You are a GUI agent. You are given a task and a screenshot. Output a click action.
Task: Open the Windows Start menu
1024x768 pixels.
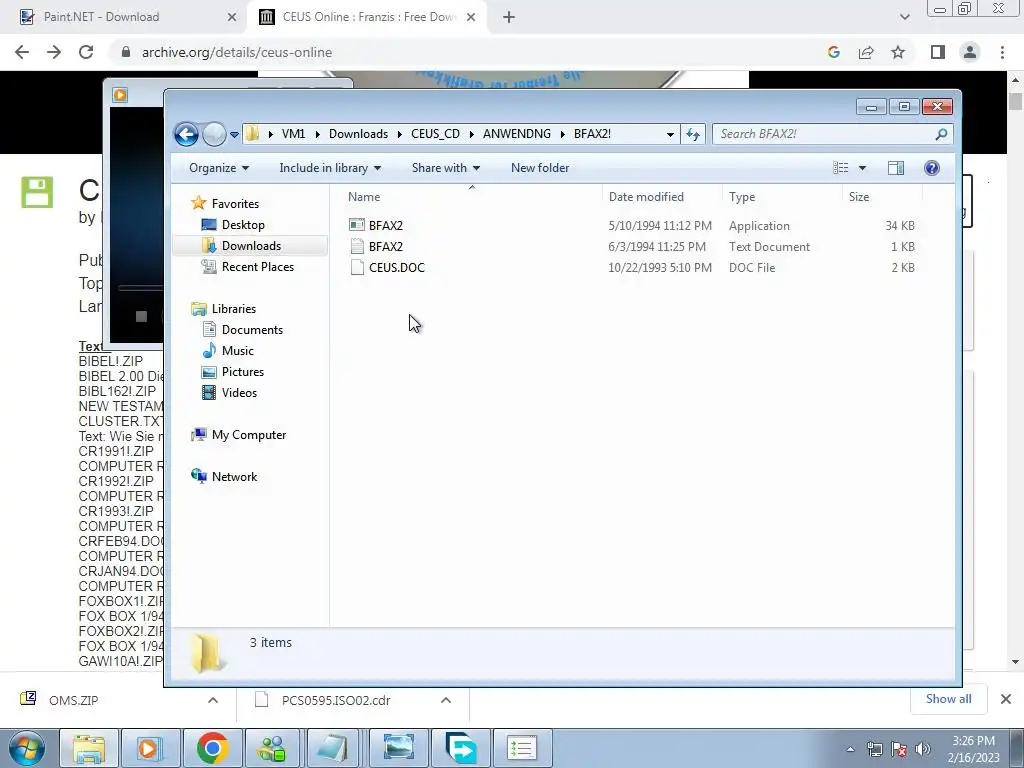point(27,748)
